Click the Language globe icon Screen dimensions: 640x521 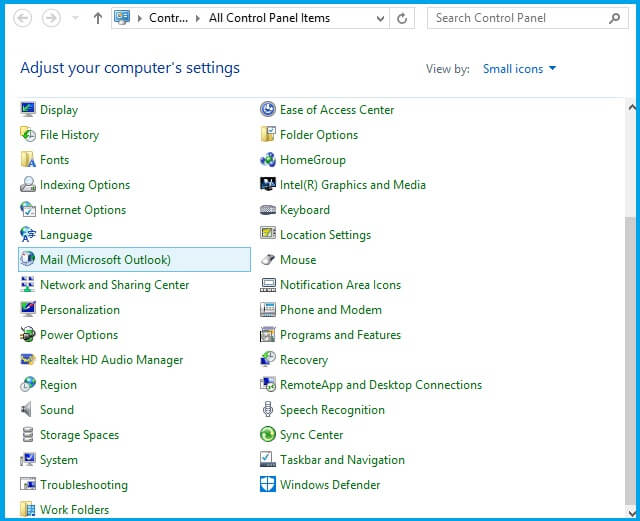pyautogui.click(x=28, y=234)
